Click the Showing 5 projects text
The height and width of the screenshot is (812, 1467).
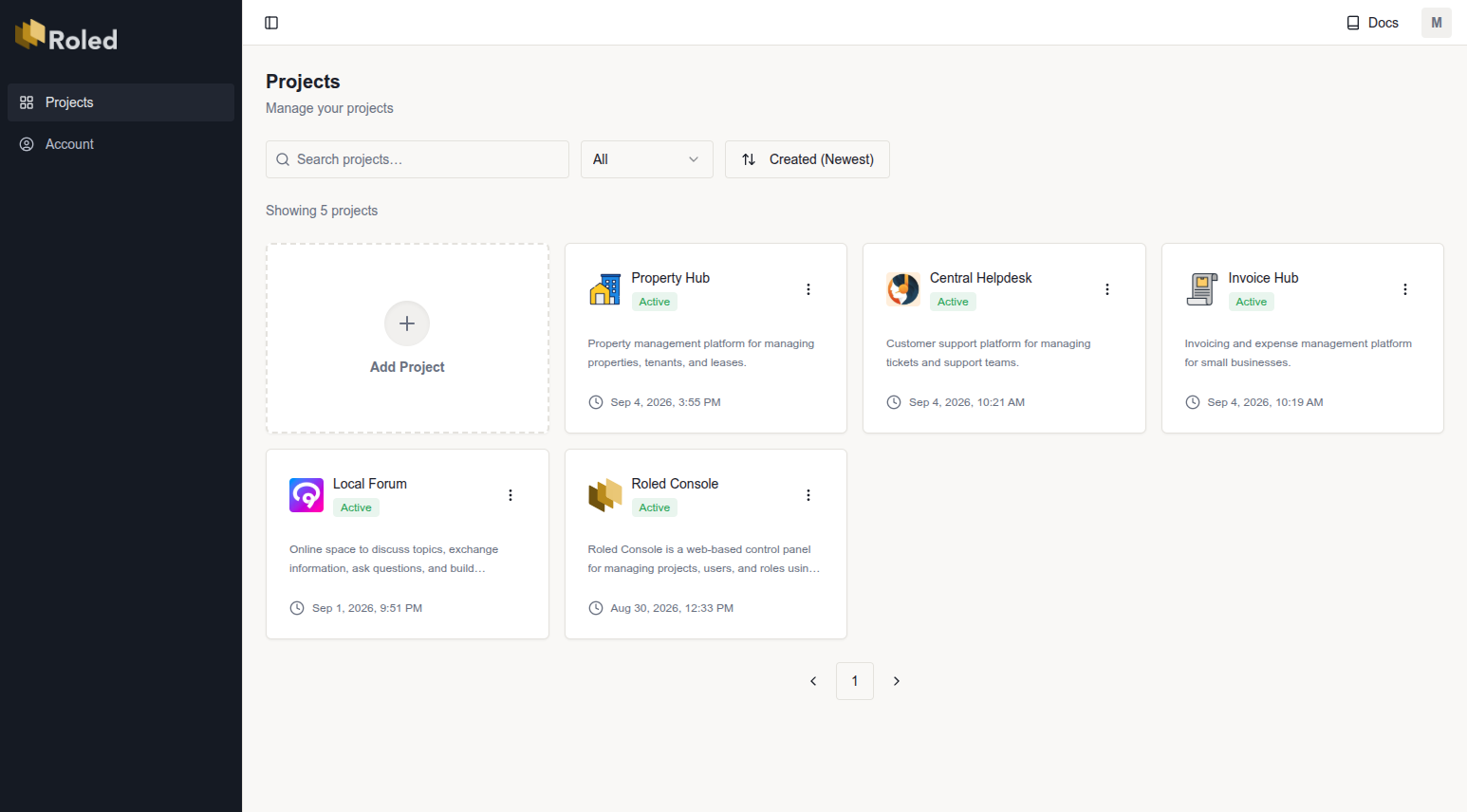tap(322, 211)
